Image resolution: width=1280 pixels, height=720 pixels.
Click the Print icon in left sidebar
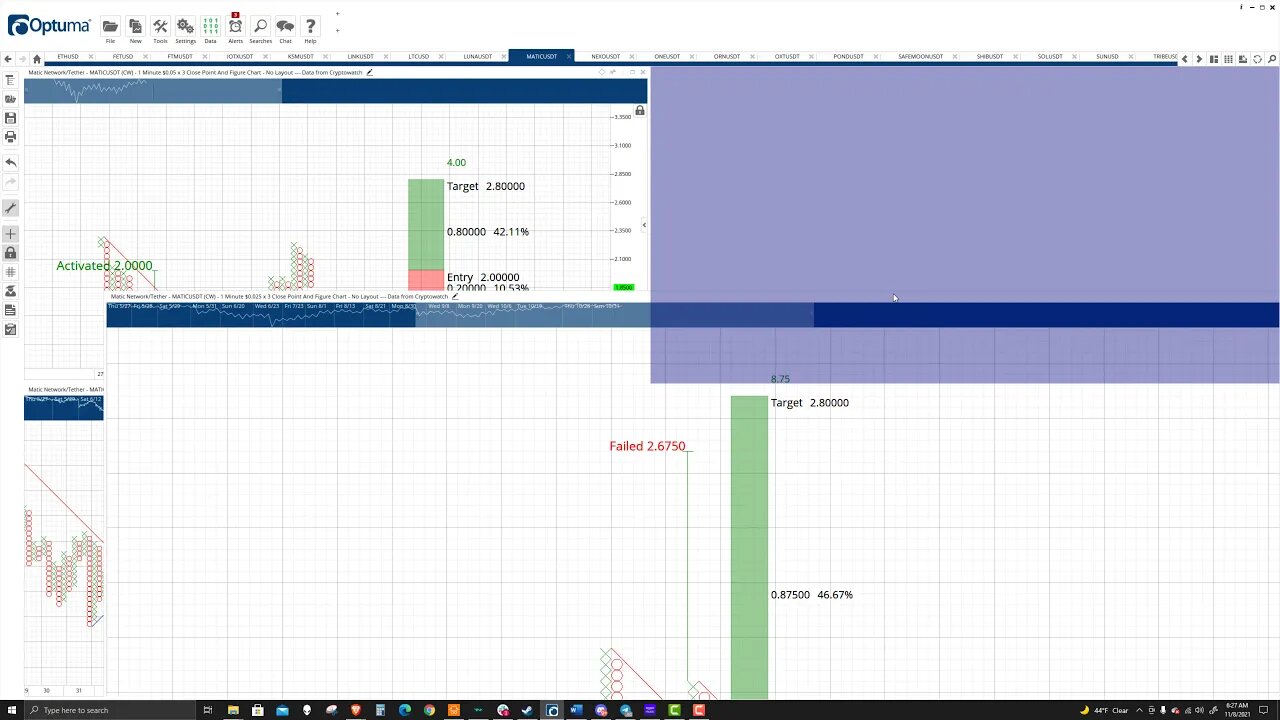click(10, 137)
